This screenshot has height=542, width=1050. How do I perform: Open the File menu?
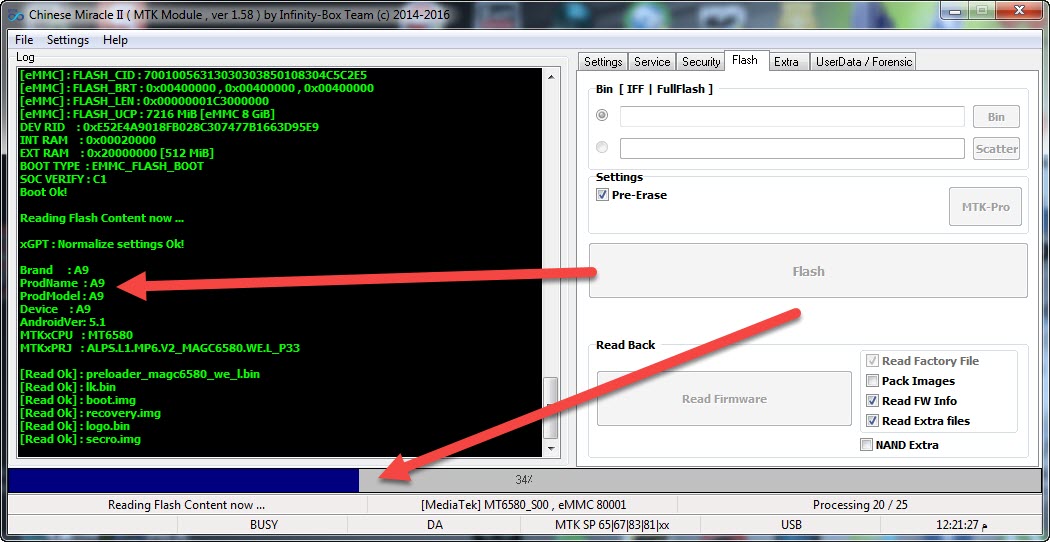[x=24, y=40]
